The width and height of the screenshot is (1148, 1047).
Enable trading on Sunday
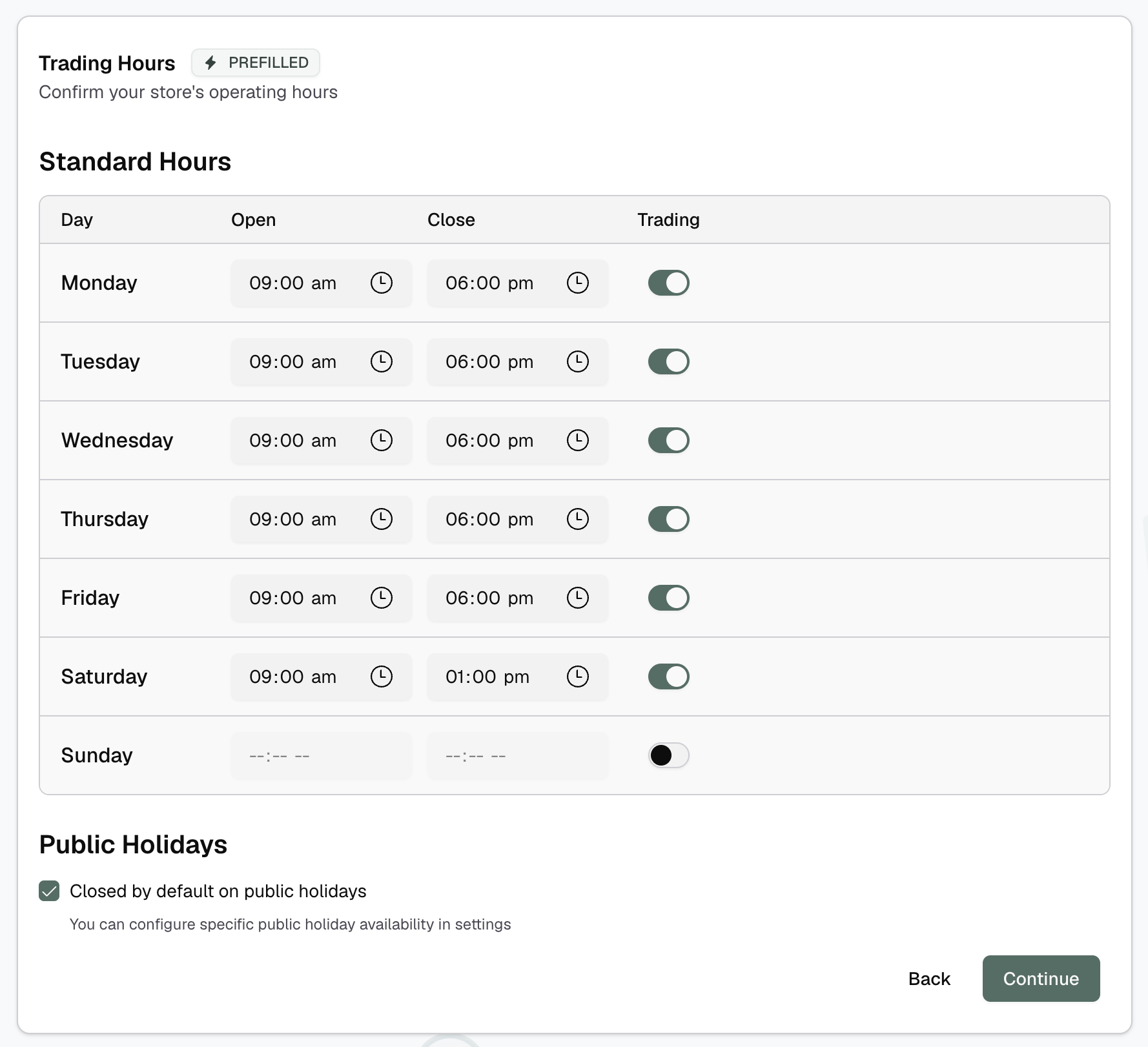coord(668,755)
